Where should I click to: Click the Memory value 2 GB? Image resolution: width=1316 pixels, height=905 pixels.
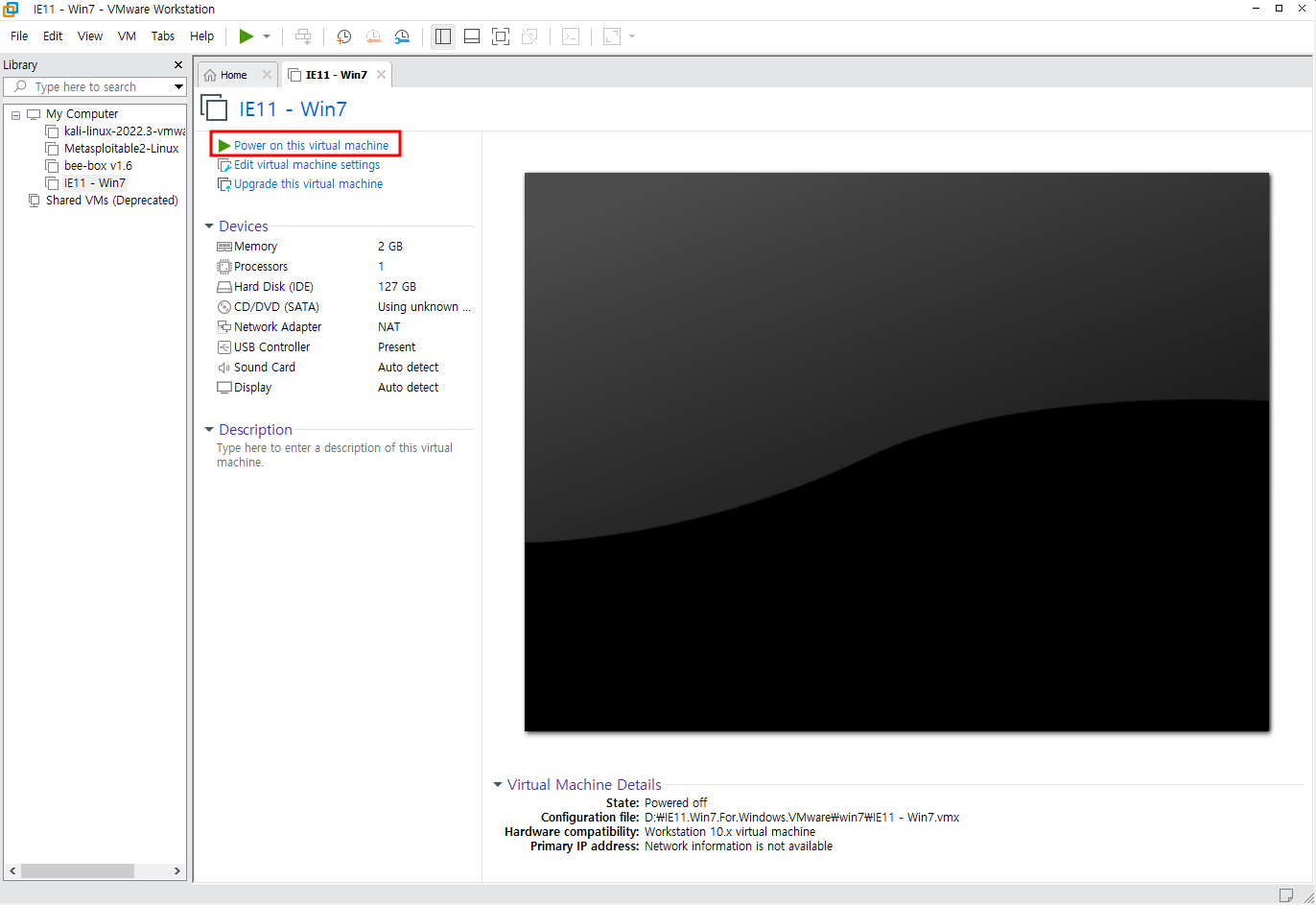pos(390,247)
